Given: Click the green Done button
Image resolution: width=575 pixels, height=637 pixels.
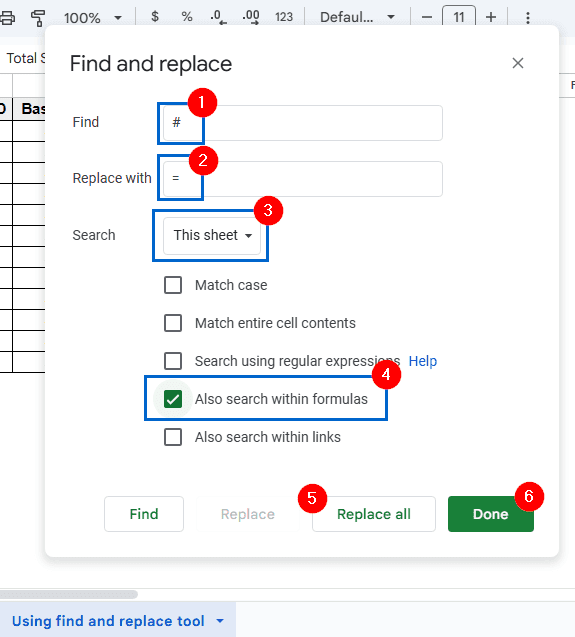Looking at the screenshot, I should pyautogui.click(x=491, y=514).
